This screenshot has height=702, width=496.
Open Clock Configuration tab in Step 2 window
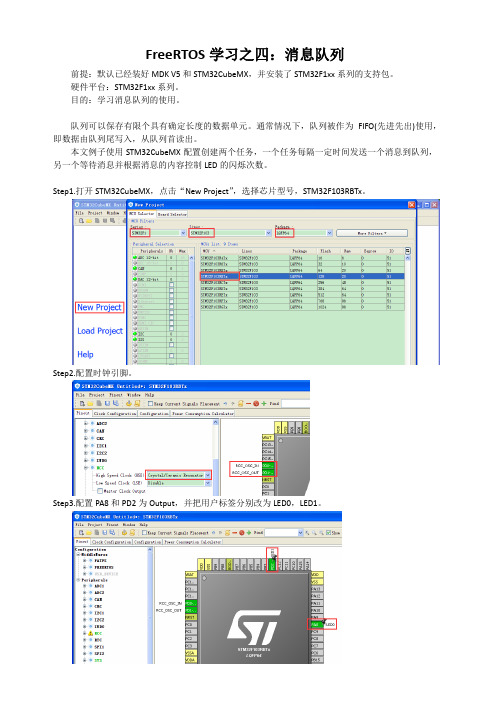(x=115, y=414)
